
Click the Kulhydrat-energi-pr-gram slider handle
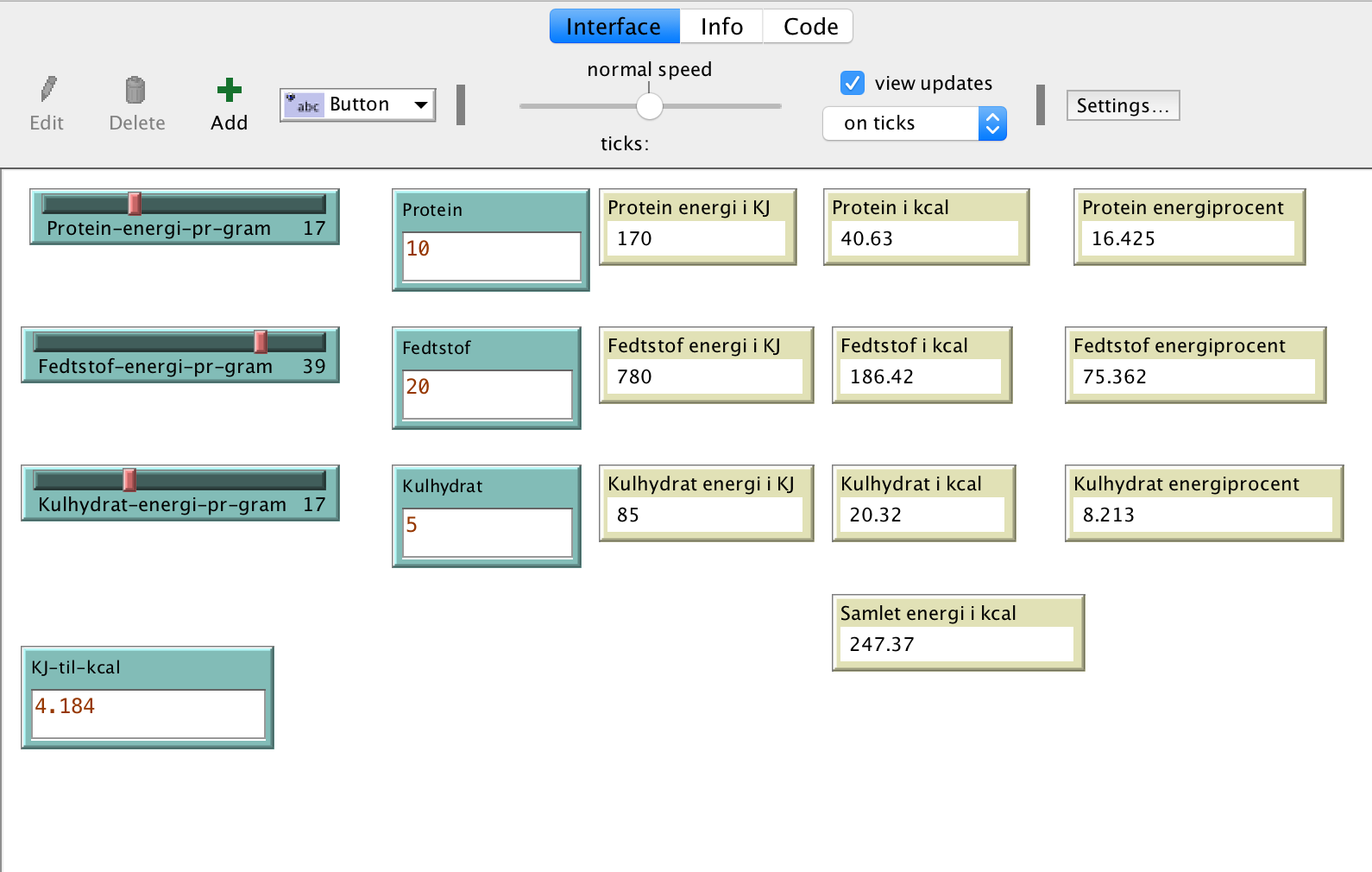pos(129,480)
